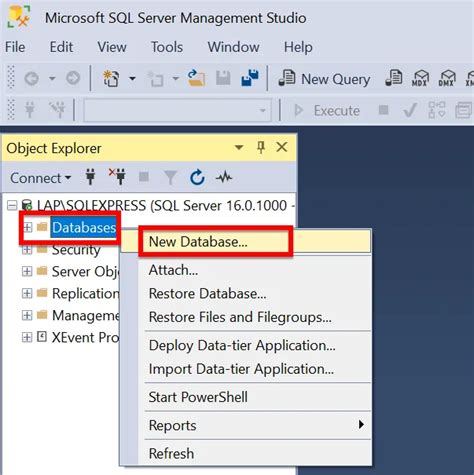The image size is (474, 475).
Task: Open the Edit menu
Action: click(x=61, y=47)
